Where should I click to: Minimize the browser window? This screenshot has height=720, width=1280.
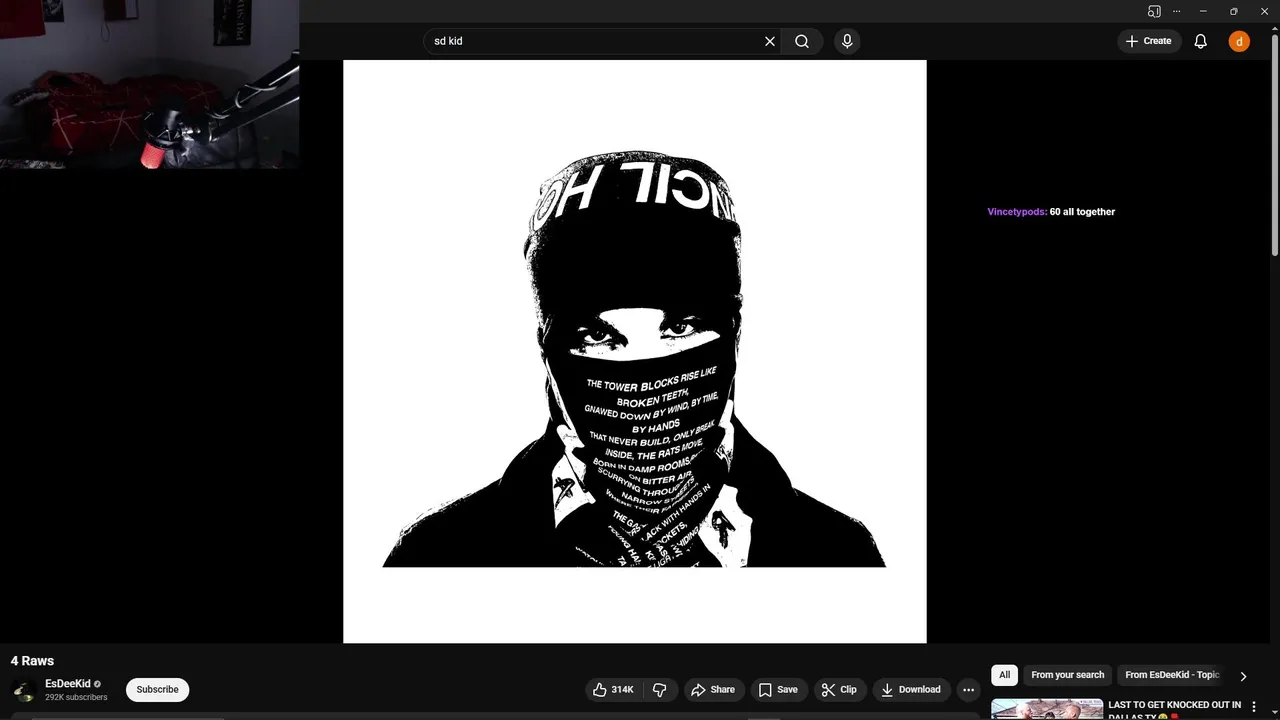coord(1203,11)
